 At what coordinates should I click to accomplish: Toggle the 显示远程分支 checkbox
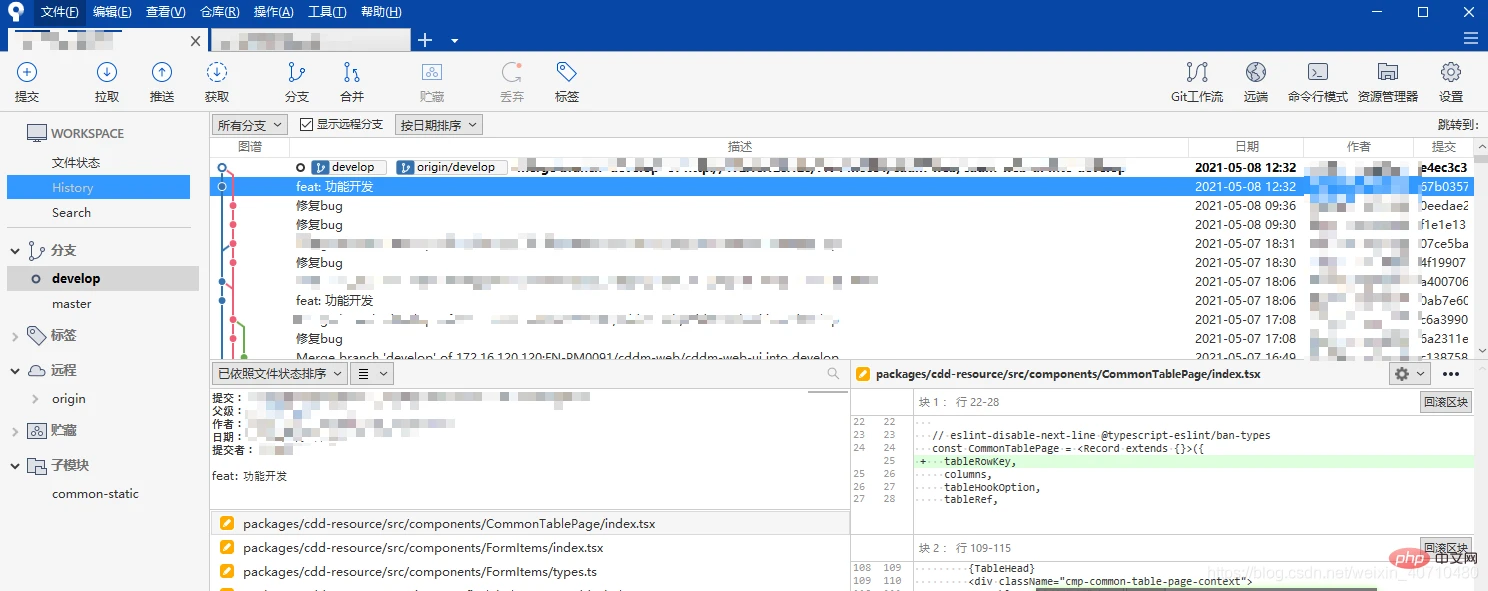307,125
